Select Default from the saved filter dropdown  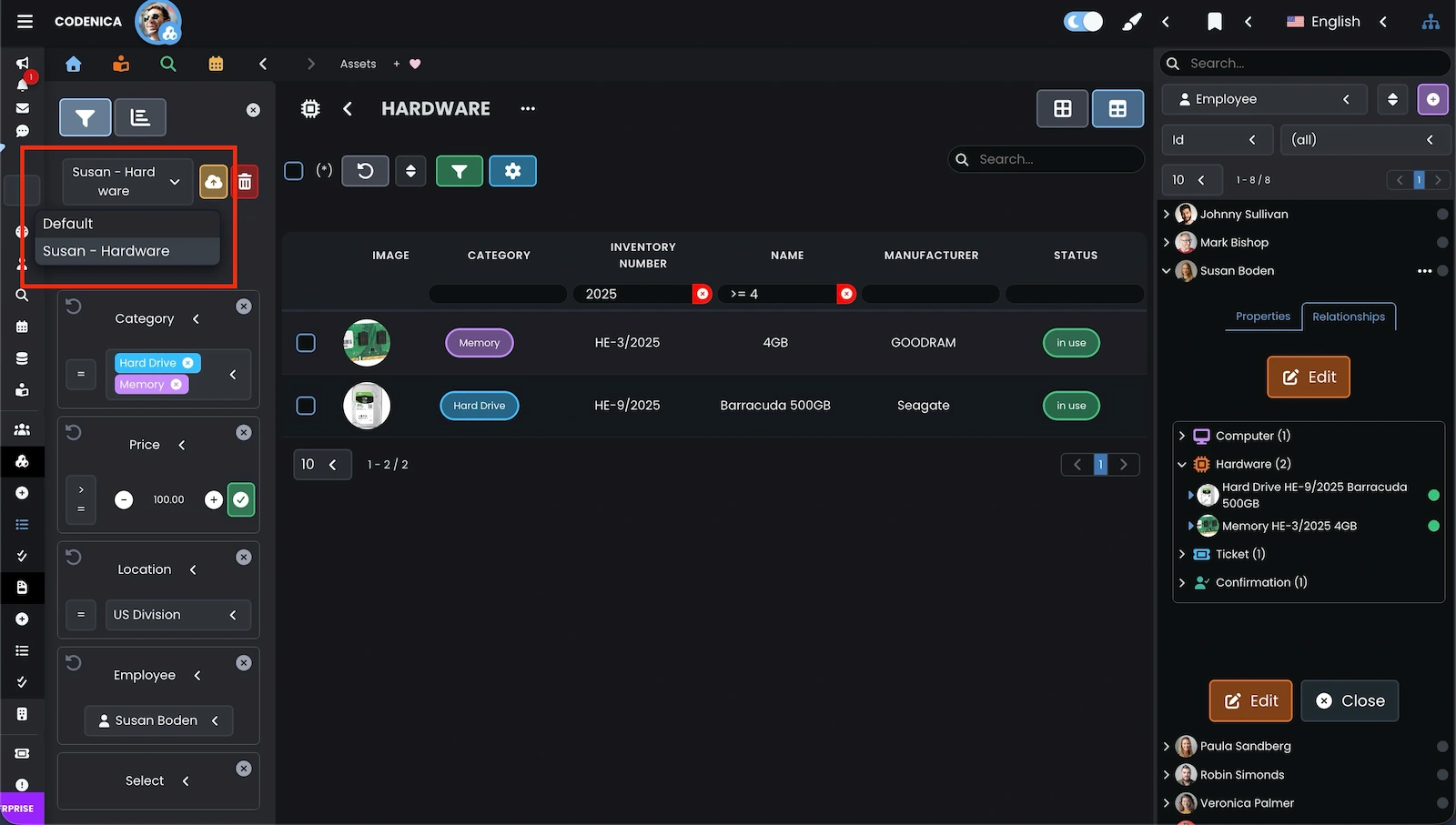click(68, 223)
